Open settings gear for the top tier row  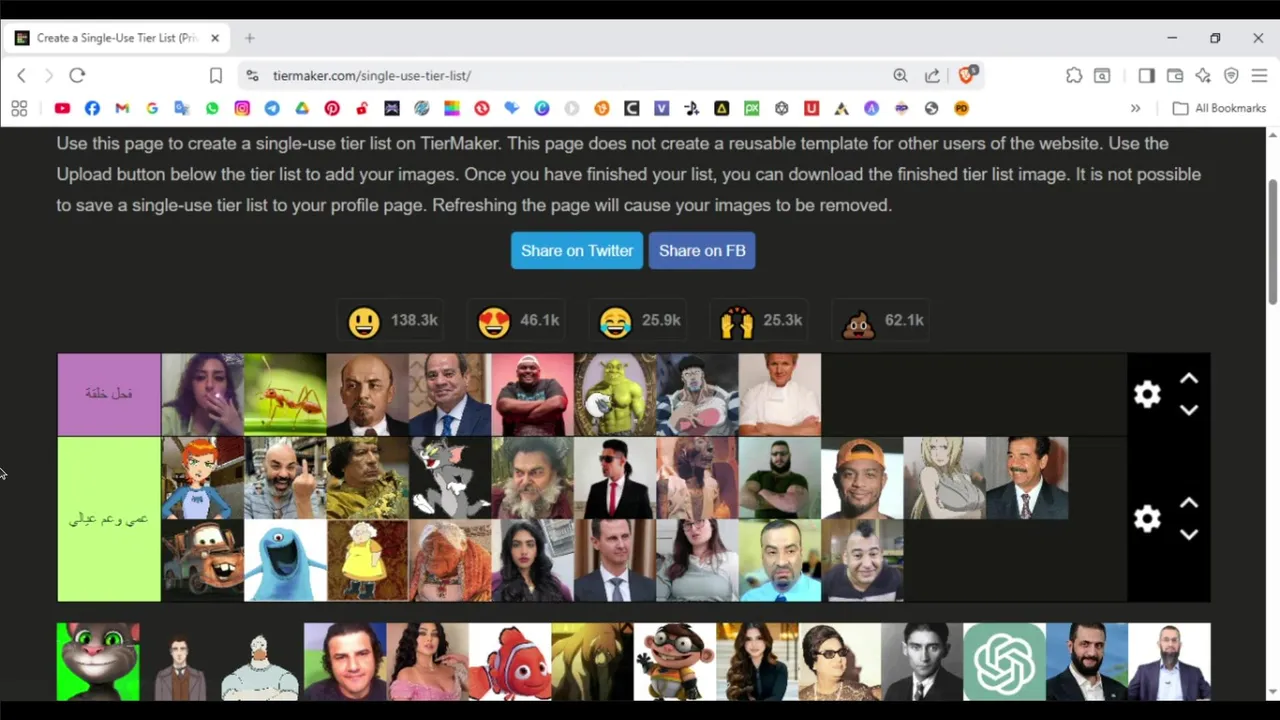tap(1147, 394)
